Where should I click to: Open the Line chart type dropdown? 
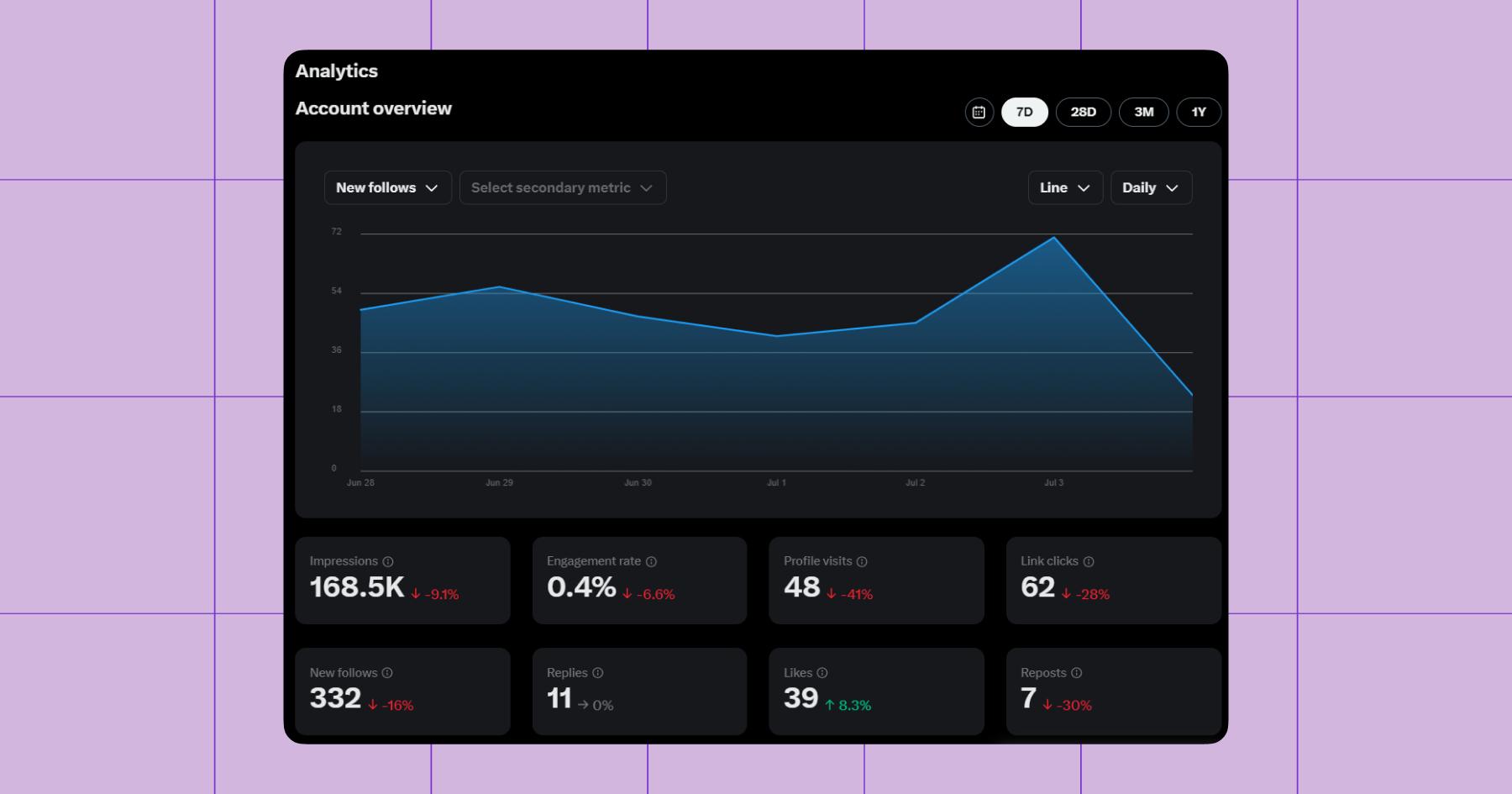point(1065,187)
